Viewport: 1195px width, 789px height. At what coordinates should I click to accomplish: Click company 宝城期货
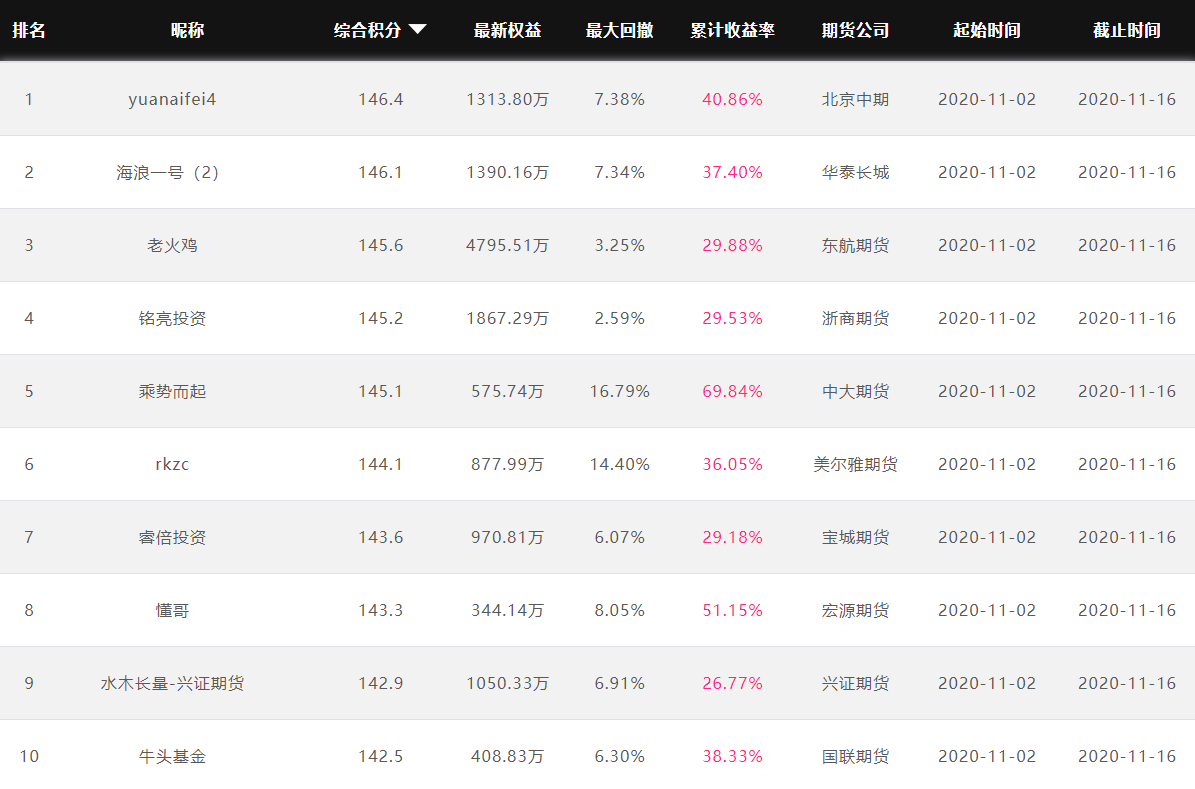tap(855, 537)
